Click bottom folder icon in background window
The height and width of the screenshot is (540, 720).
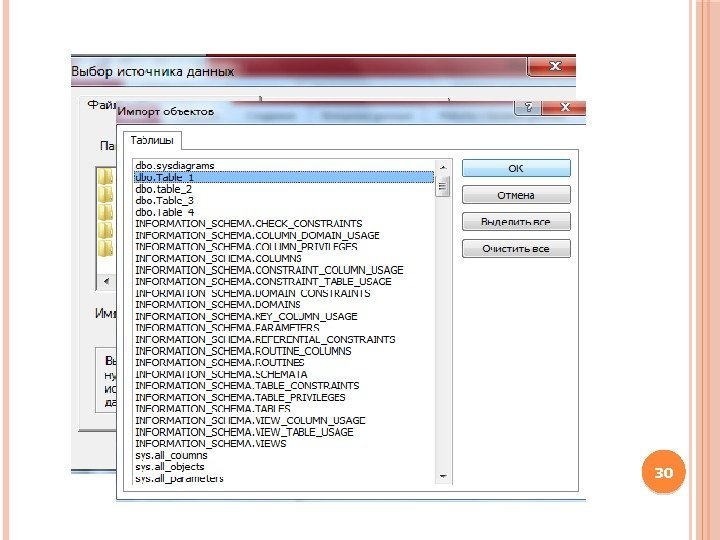(x=106, y=248)
